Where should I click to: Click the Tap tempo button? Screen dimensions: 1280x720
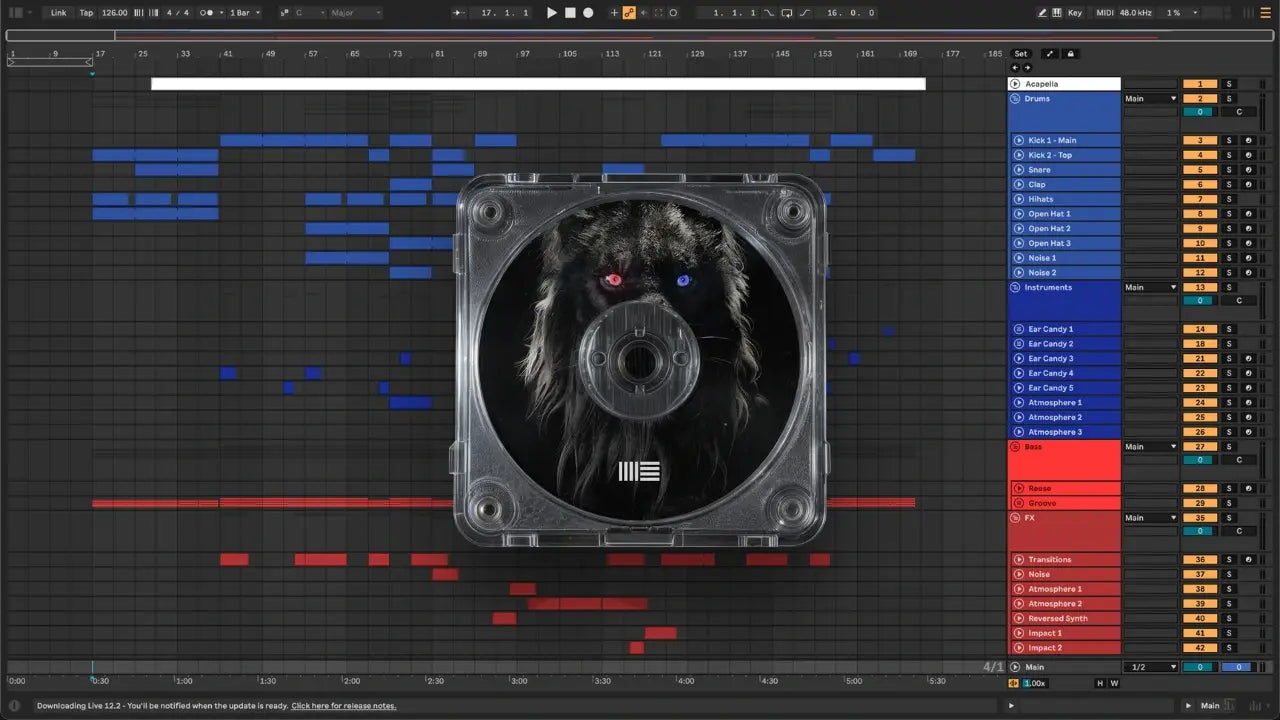click(86, 13)
